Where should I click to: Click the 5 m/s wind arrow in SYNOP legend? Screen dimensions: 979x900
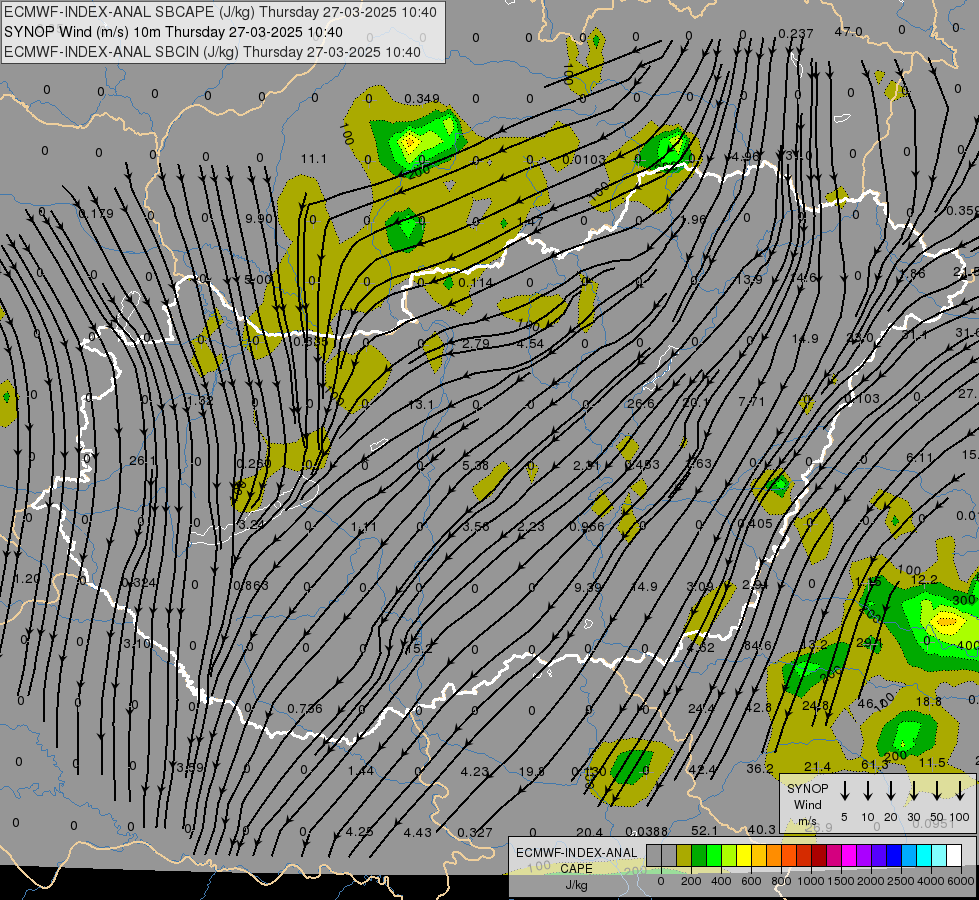(844, 790)
